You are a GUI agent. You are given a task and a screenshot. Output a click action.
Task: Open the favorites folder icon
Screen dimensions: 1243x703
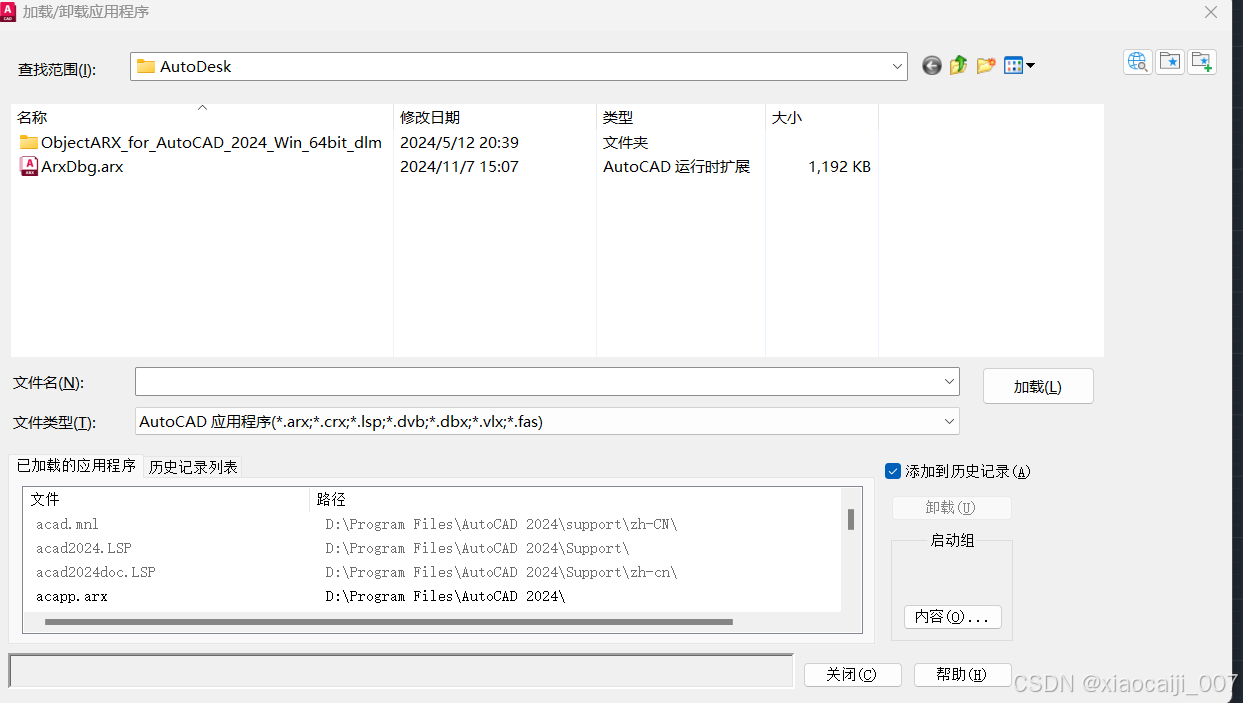pyautogui.click(x=1170, y=62)
